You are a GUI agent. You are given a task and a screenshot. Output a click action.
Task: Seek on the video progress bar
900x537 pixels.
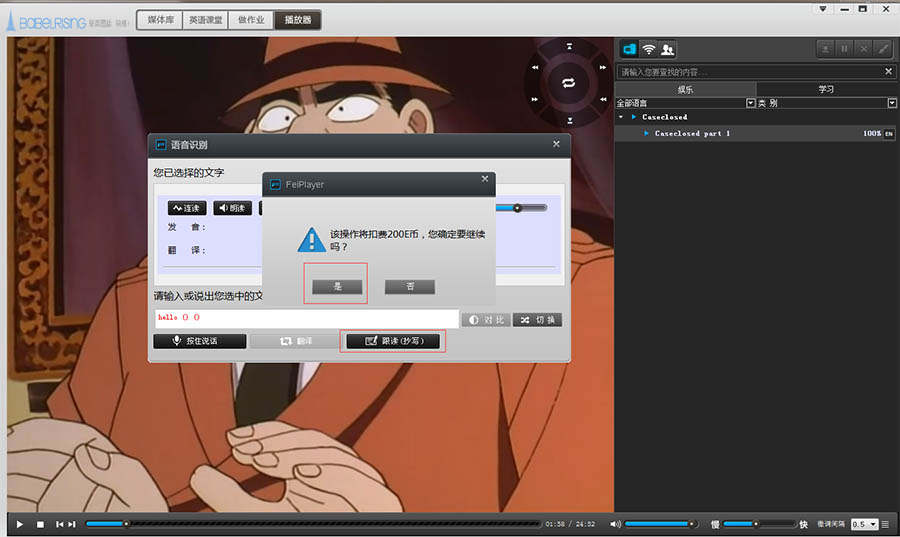click(313, 524)
